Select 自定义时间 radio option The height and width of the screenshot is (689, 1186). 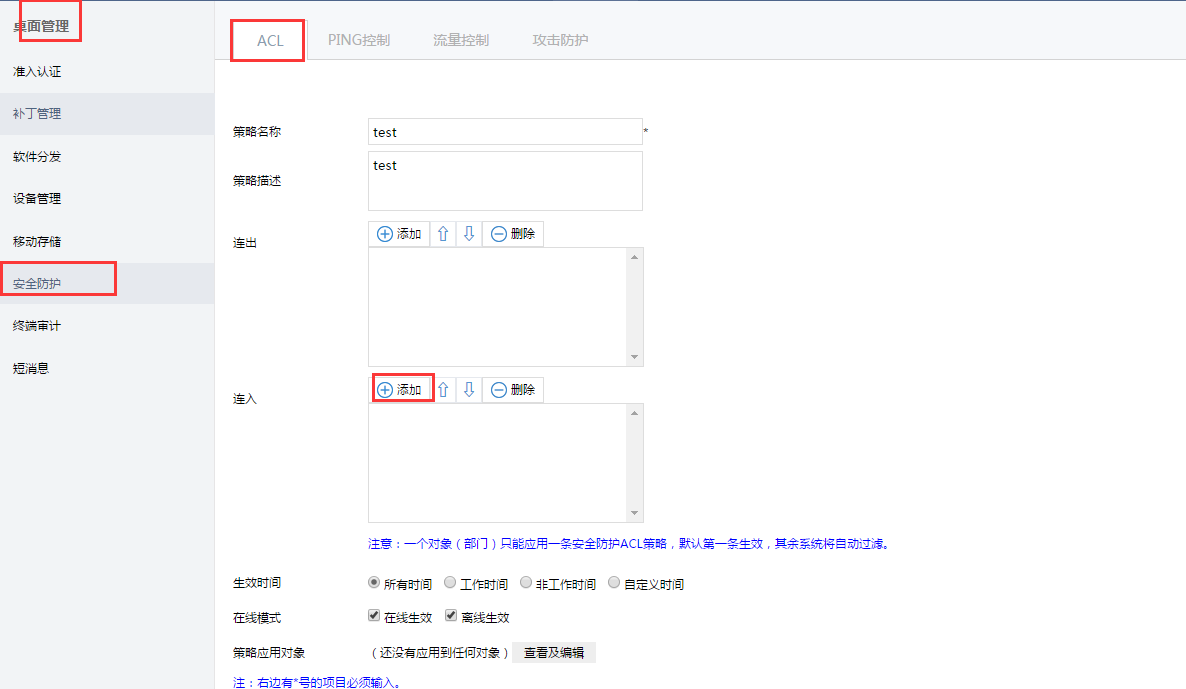point(614,582)
